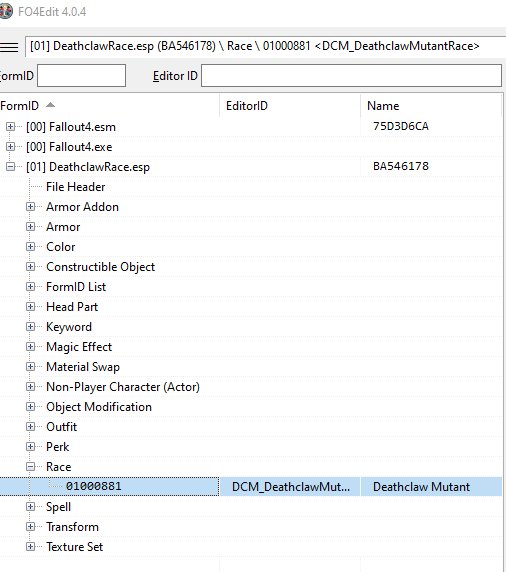Expand the Armor group
Viewport: 506px width, 572px height.
[31, 227]
